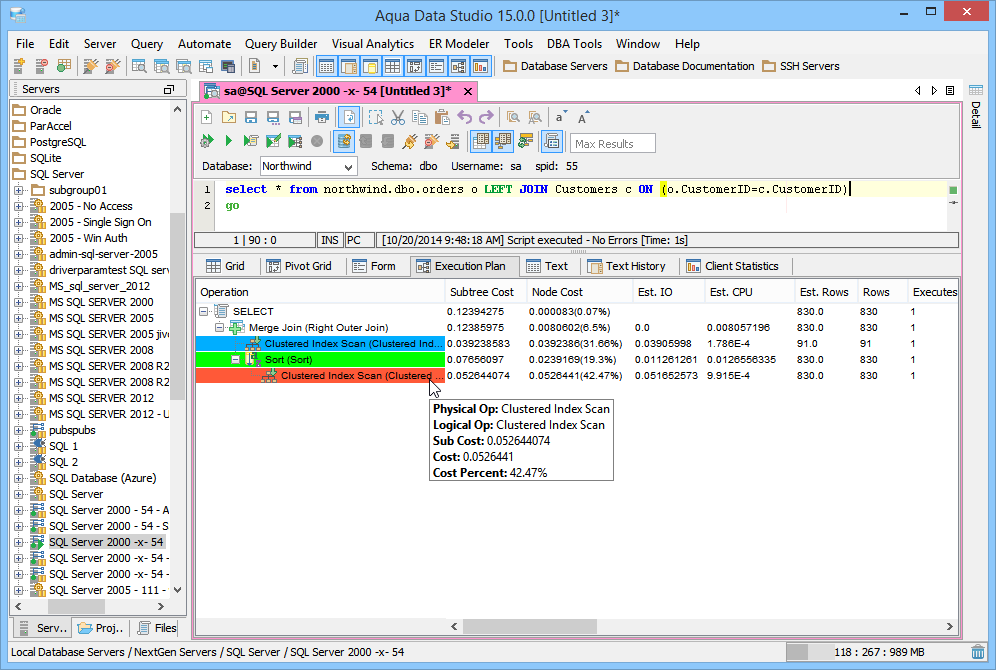Click the server tree vertical scrollbar thumb
Viewport: 996px width, 670px height.
point(177,306)
